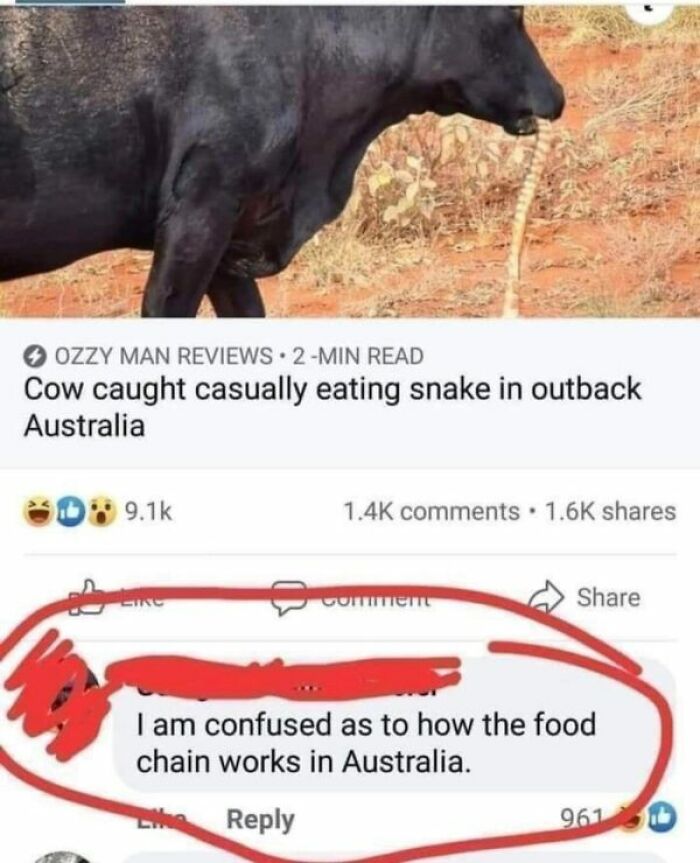Tap the Comment speech bubble icon
Image resolution: width=700 pixels, height=863 pixels.
pyautogui.click(x=289, y=599)
